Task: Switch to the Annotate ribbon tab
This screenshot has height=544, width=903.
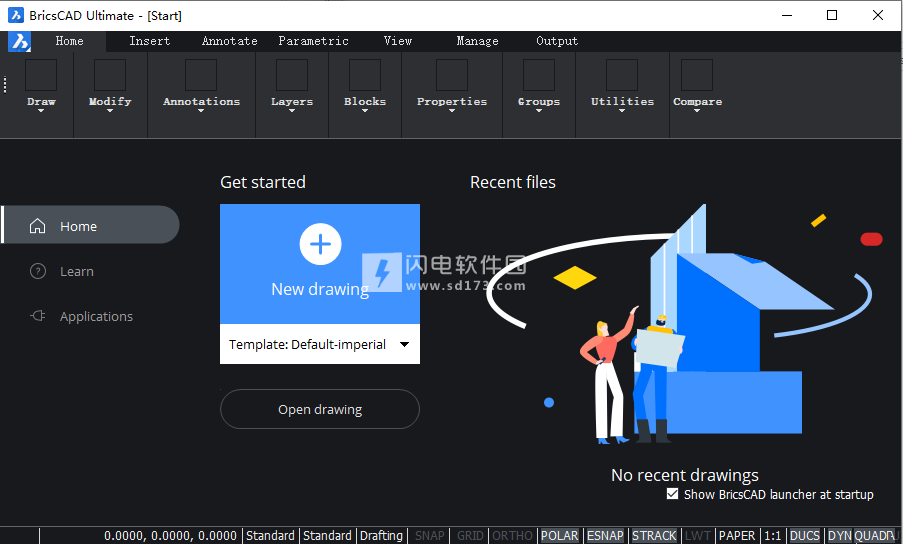Action: pyautogui.click(x=229, y=41)
